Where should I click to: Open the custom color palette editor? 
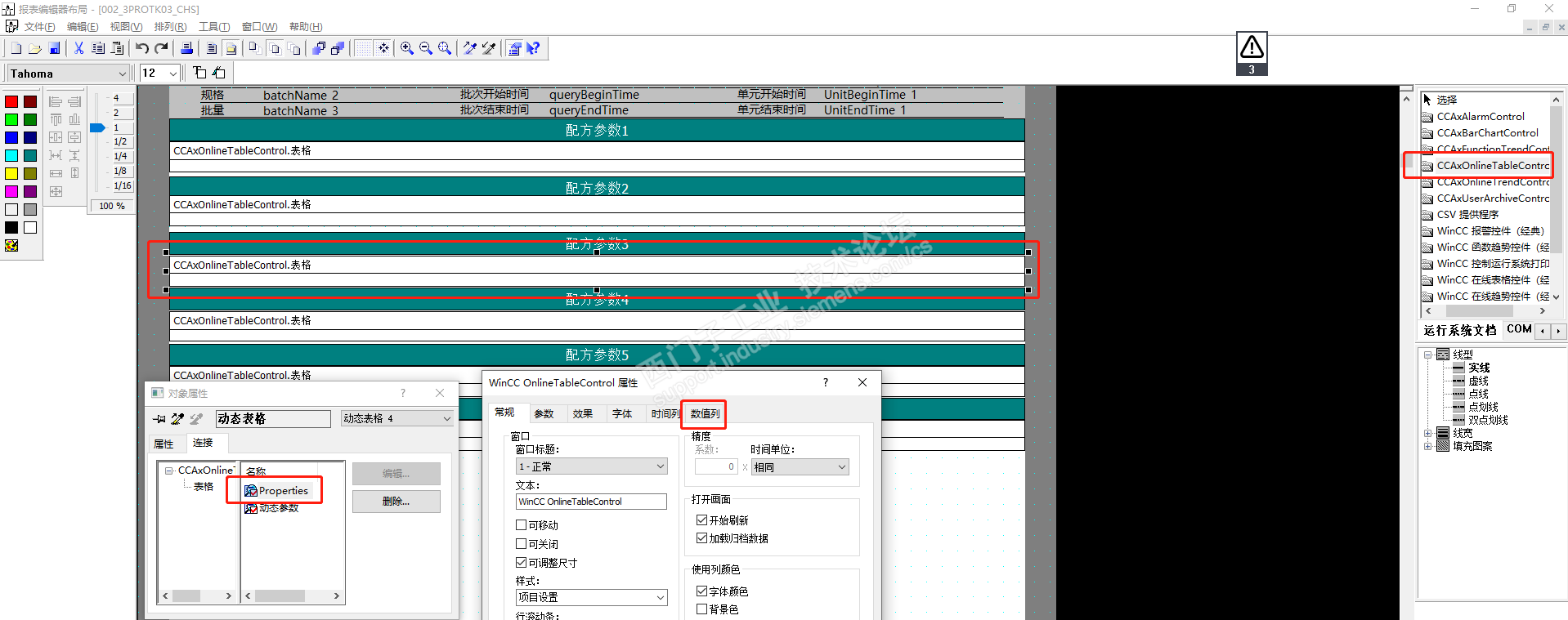(11, 245)
